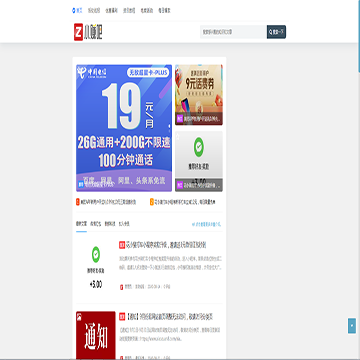Focus the search input field in the header
Screen dimensions: 360x360
tap(233, 32)
